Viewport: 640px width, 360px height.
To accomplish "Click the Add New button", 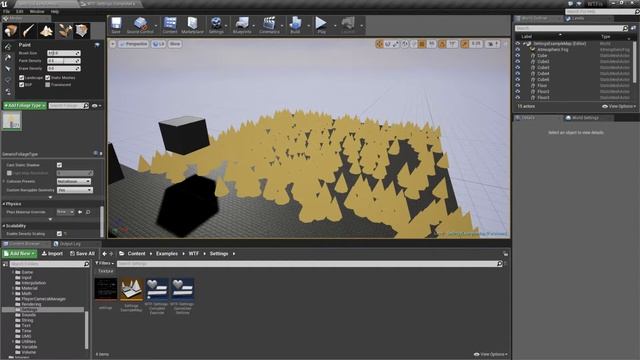I will pyautogui.click(x=20, y=253).
